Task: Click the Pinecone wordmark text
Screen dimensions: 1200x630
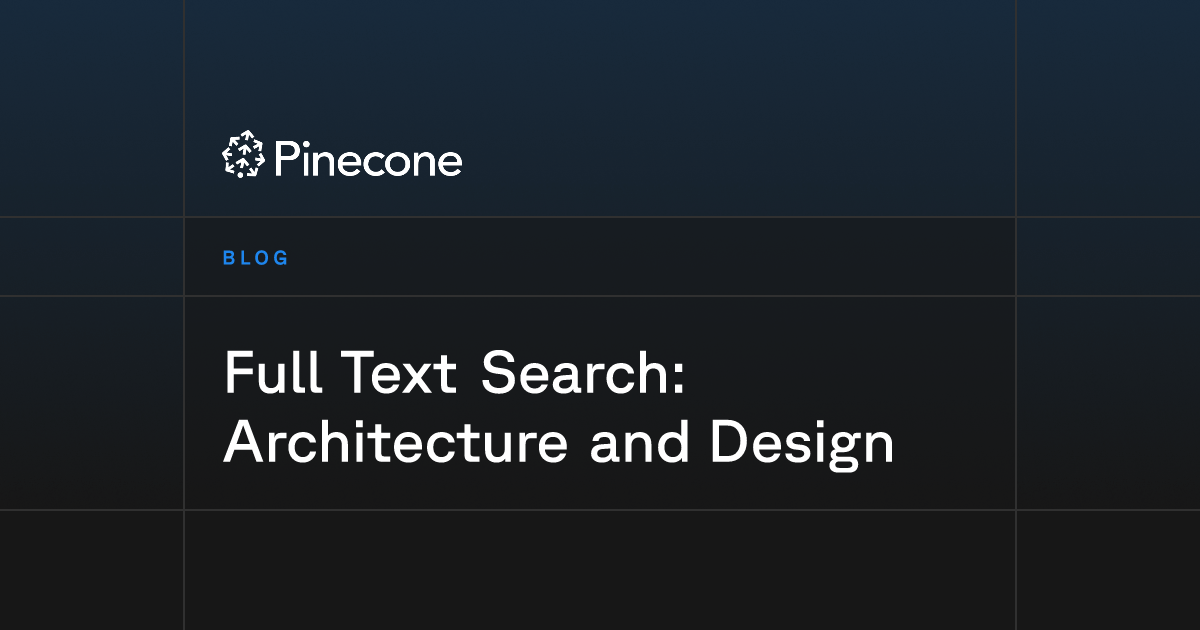Action: pyautogui.click(x=368, y=160)
